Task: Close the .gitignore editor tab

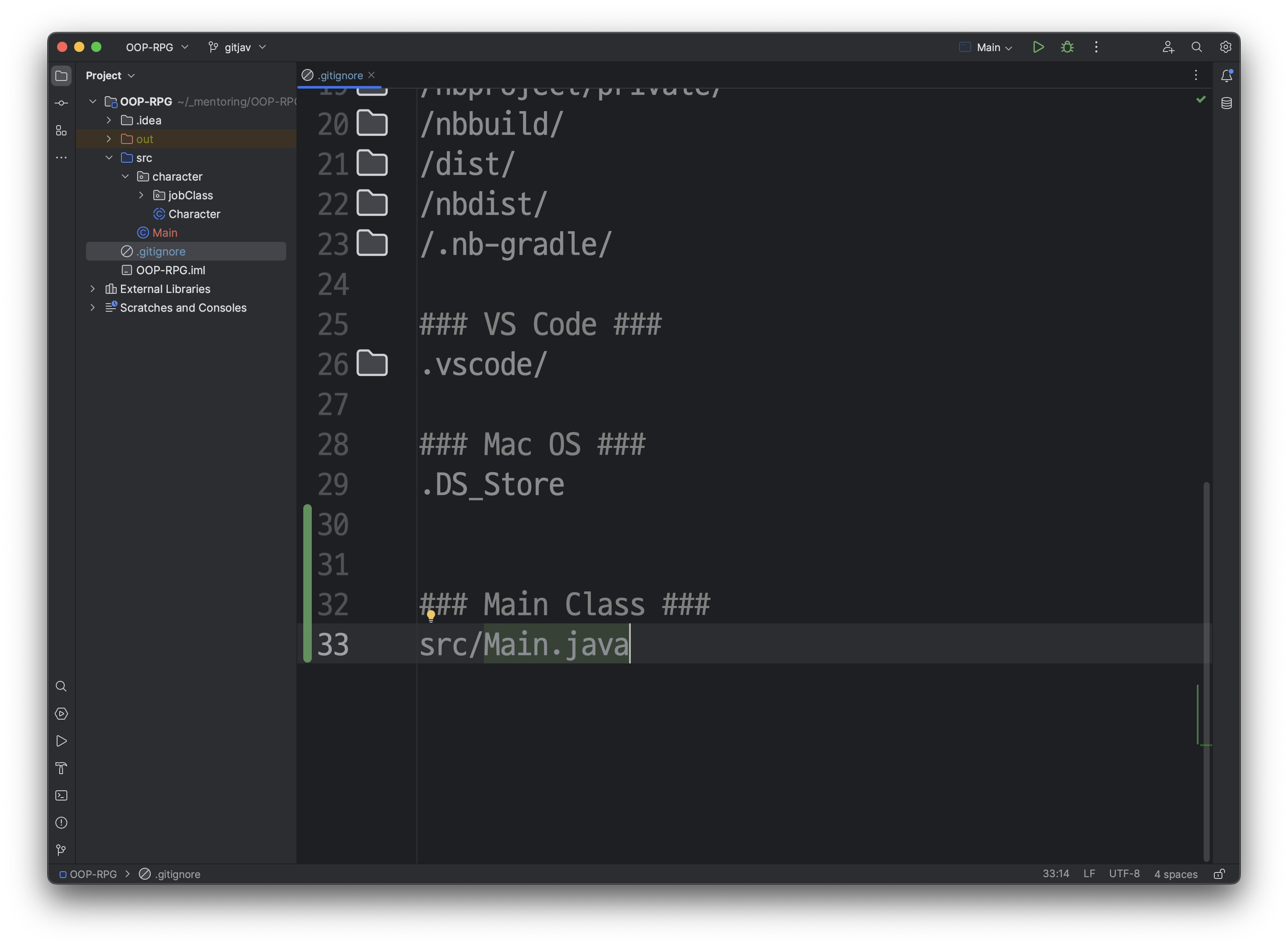Action: pos(371,75)
